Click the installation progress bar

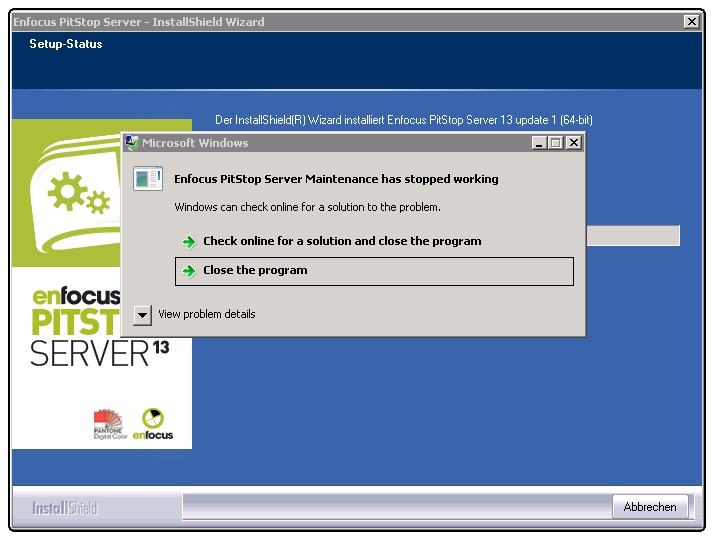pos(633,235)
